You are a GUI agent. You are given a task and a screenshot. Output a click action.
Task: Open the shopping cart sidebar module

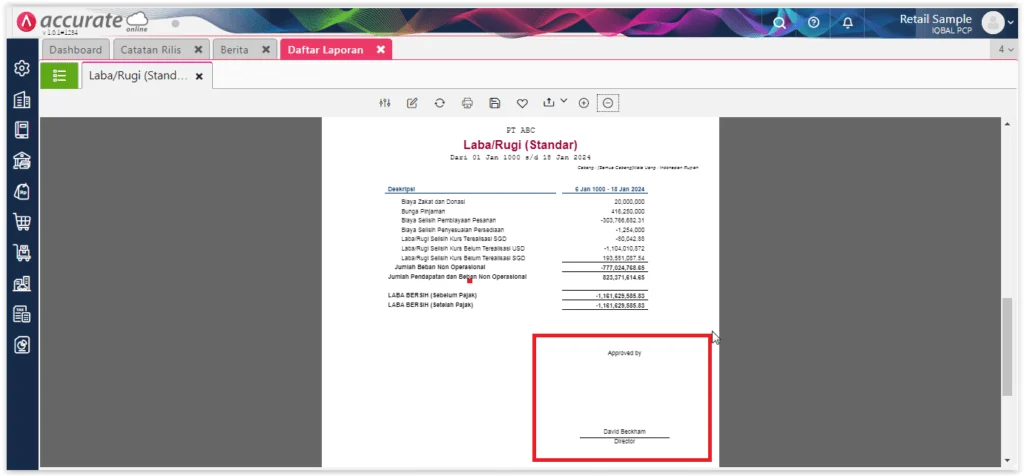point(21,222)
